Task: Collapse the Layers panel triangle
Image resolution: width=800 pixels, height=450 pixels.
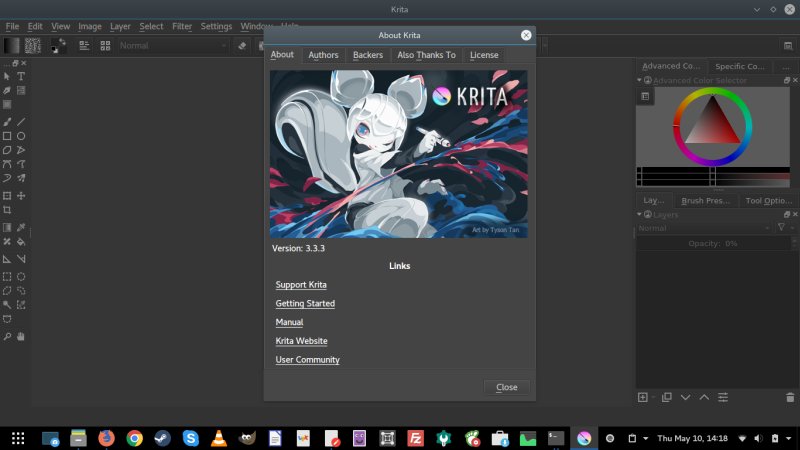Action: [639, 215]
